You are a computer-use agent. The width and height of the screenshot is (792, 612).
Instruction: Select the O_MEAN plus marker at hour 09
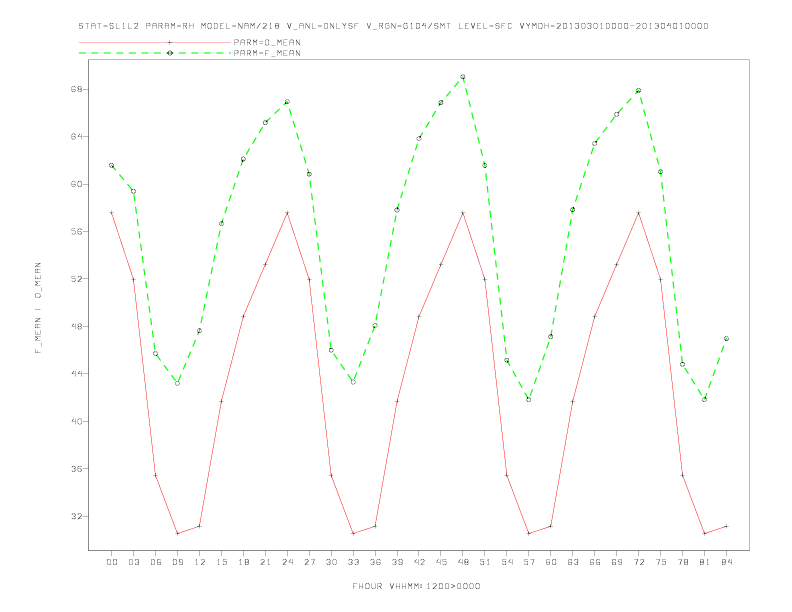177,533
